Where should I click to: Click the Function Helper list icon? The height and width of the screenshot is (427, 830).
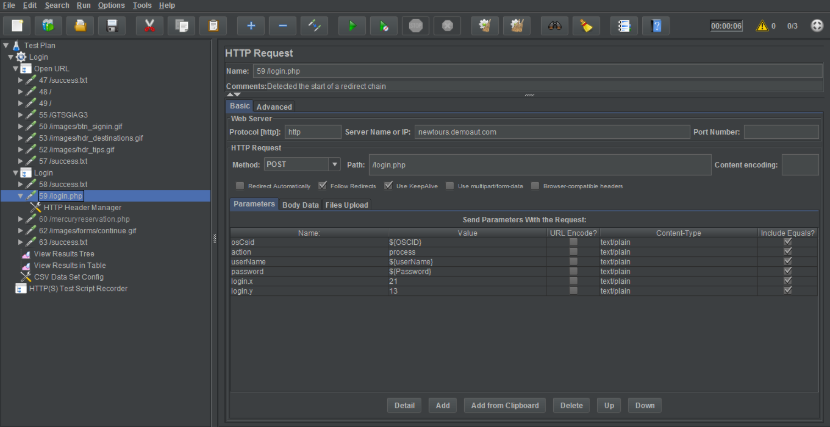click(625, 25)
